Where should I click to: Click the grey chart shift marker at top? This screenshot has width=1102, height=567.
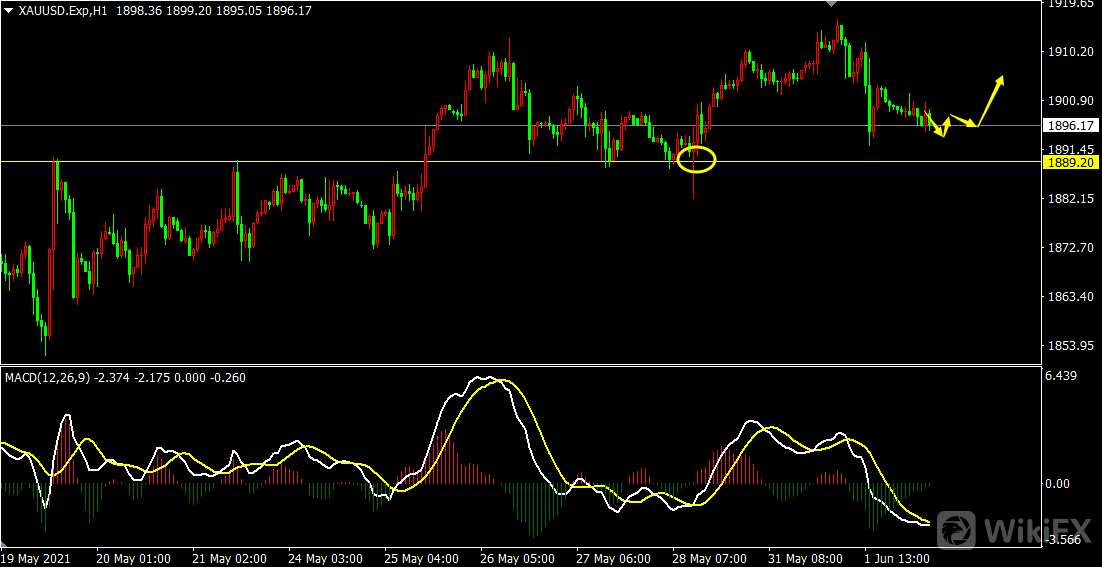pyautogui.click(x=832, y=4)
